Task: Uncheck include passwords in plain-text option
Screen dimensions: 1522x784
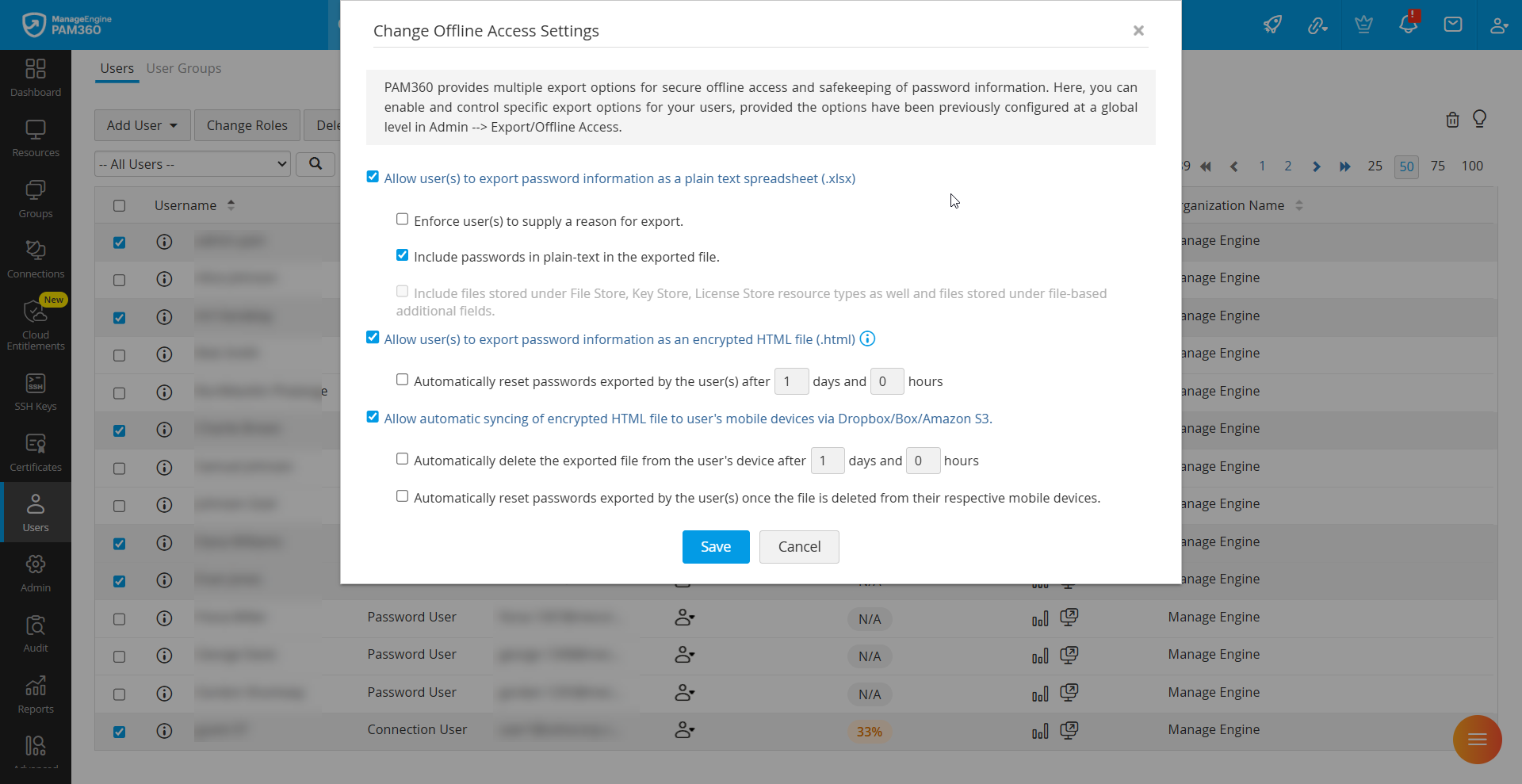Action: coord(403,255)
